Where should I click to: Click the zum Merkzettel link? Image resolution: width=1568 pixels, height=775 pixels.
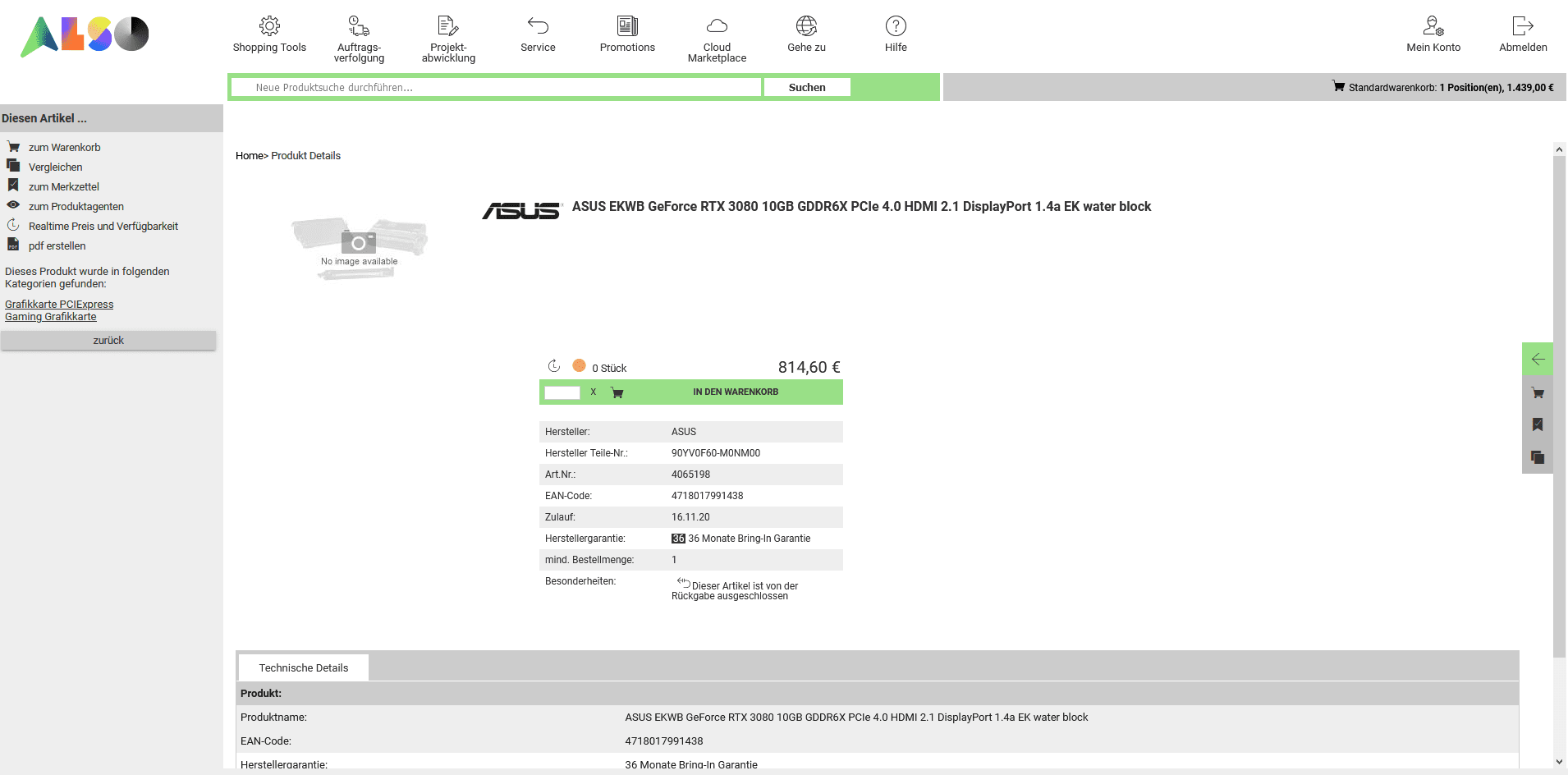pos(64,187)
